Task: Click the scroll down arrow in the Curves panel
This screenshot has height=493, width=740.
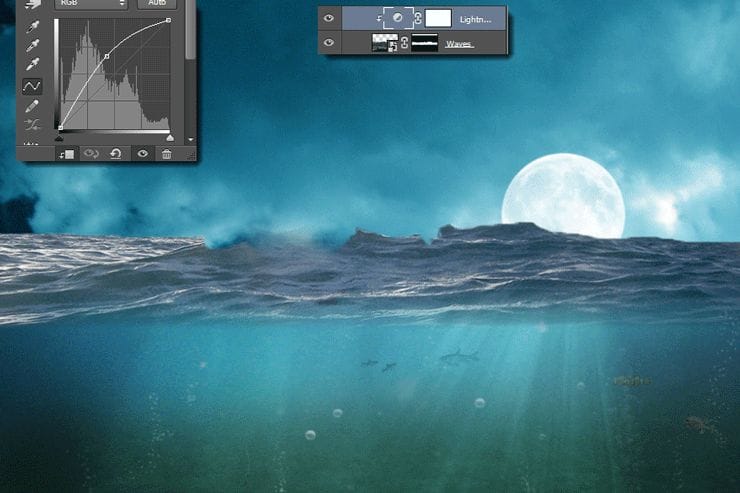Action: [x=191, y=140]
